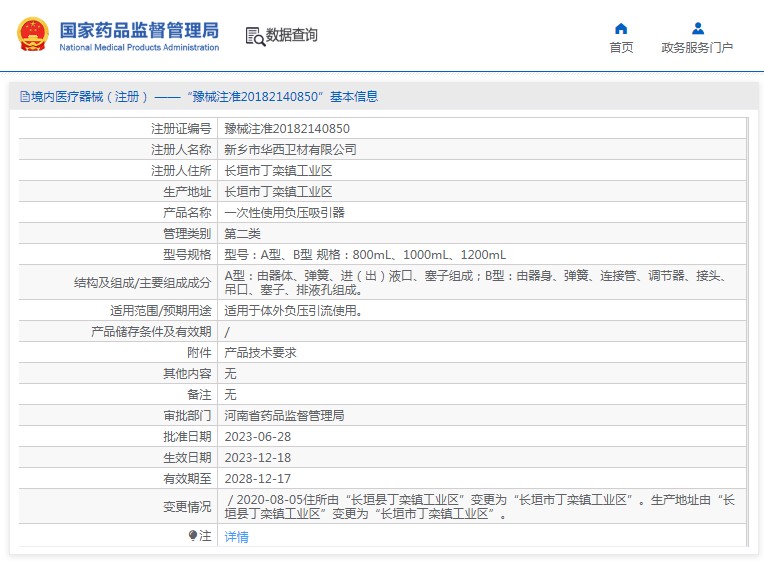Select the 批准日期 label
The image size is (764, 561).
click(187, 436)
